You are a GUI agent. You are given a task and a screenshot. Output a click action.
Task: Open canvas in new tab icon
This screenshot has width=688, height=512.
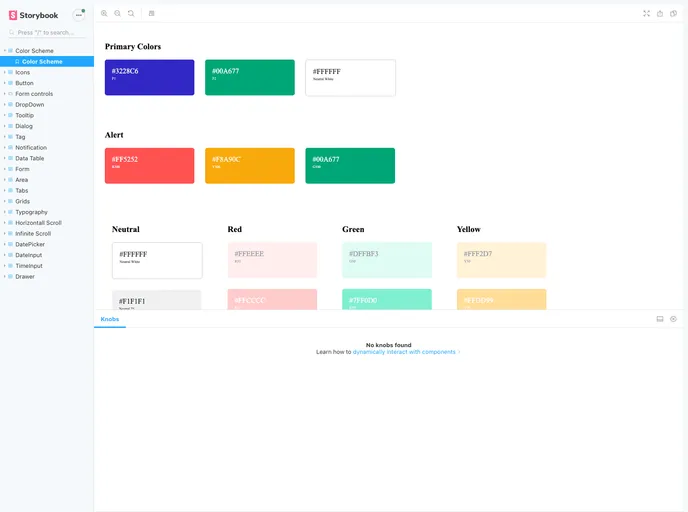pos(660,14)
